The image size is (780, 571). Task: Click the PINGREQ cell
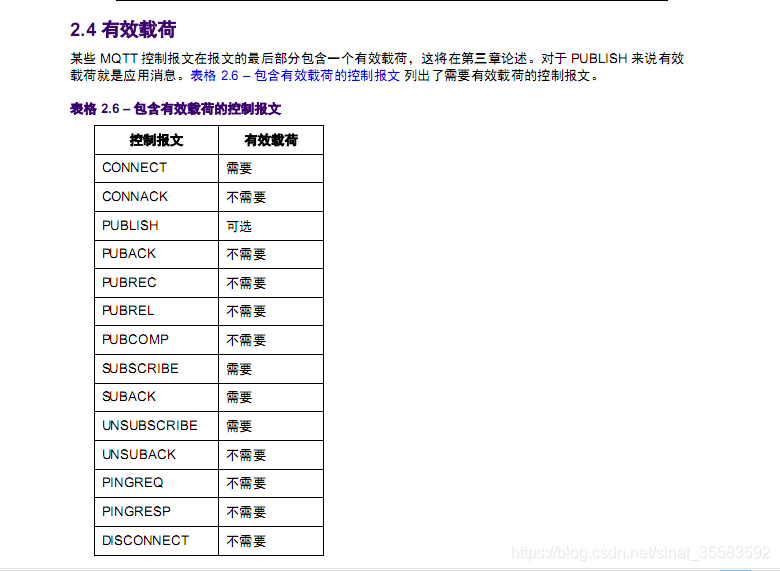click(x=156, y=483)
